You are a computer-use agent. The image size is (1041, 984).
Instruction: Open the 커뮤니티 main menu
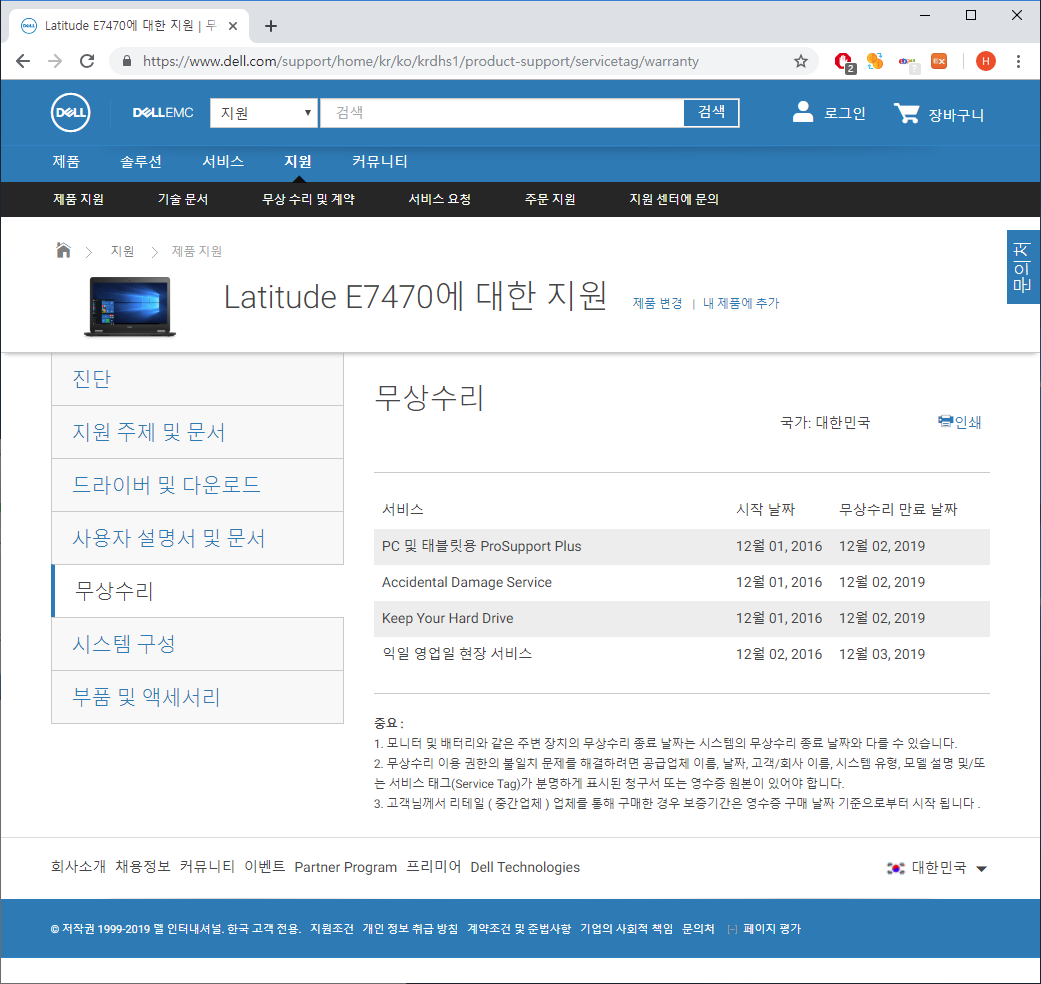coord(380,161)
